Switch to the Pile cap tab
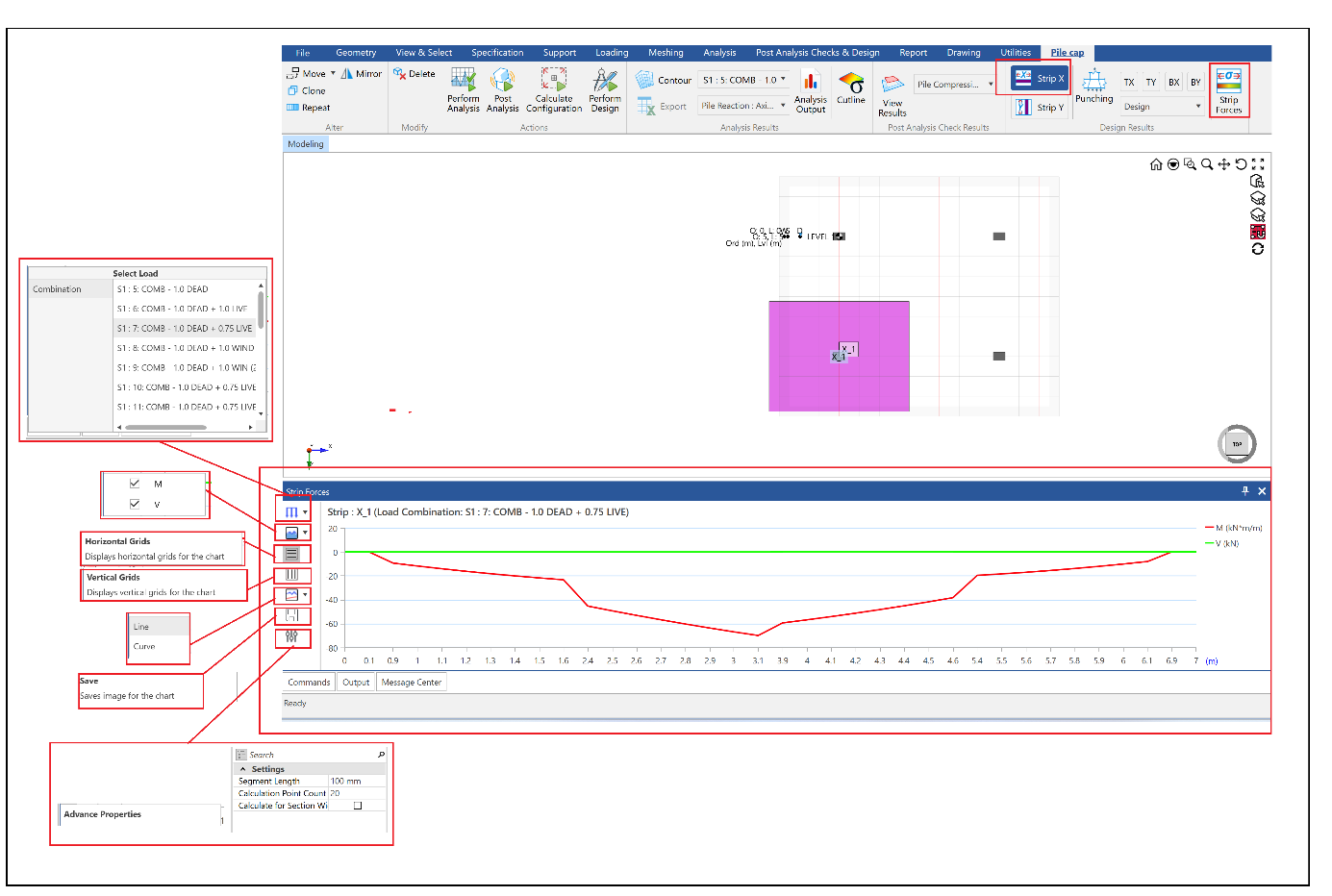This screenshot has height=896, width=1332. pos(1068,53)
